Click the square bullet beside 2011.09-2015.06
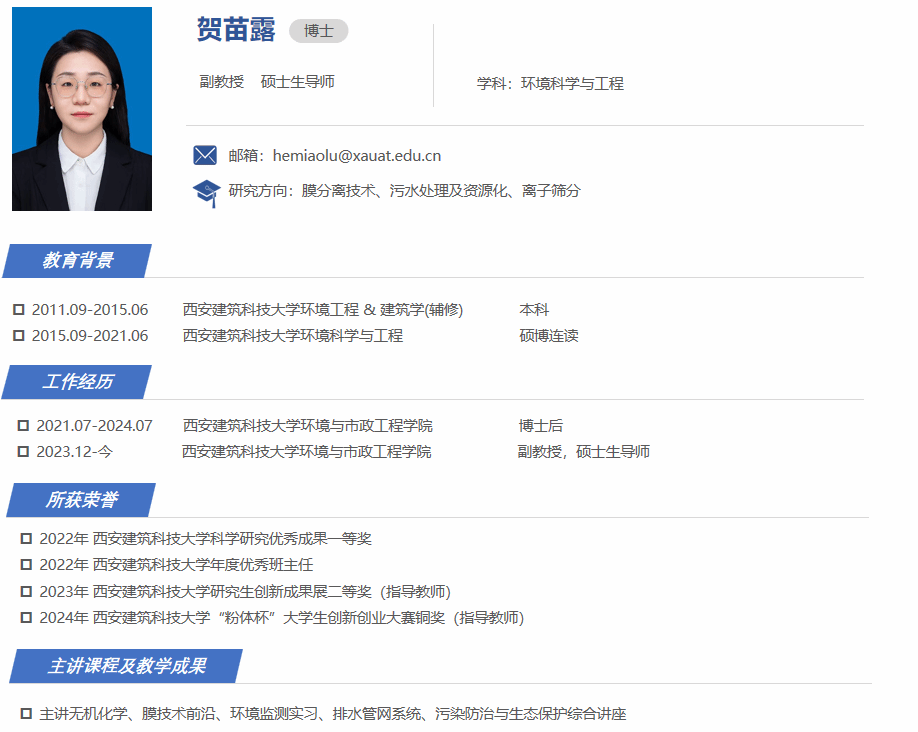The image size is (918, 732). tap(19, 310)
